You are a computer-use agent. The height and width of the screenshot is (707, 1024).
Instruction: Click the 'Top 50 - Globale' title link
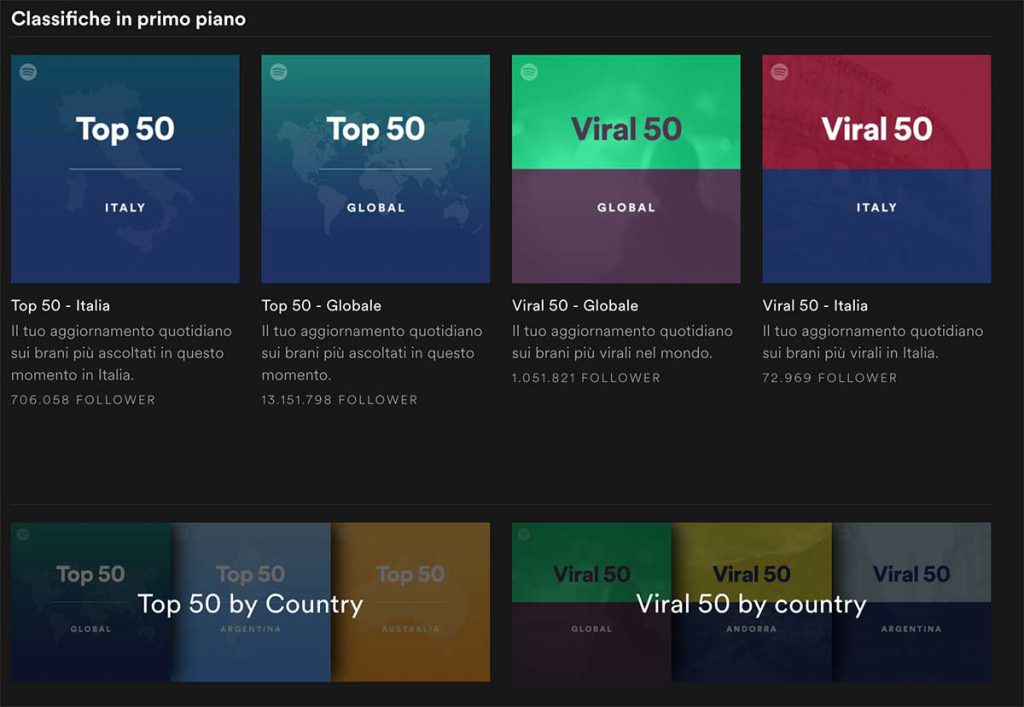(x=321, y=306)
